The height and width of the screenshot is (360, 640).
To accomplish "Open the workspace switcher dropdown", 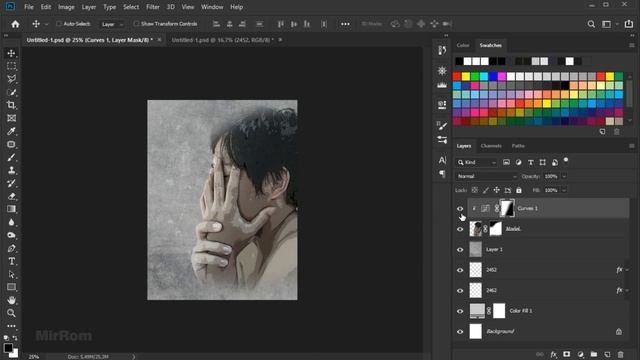I will (x=608, y=24).
